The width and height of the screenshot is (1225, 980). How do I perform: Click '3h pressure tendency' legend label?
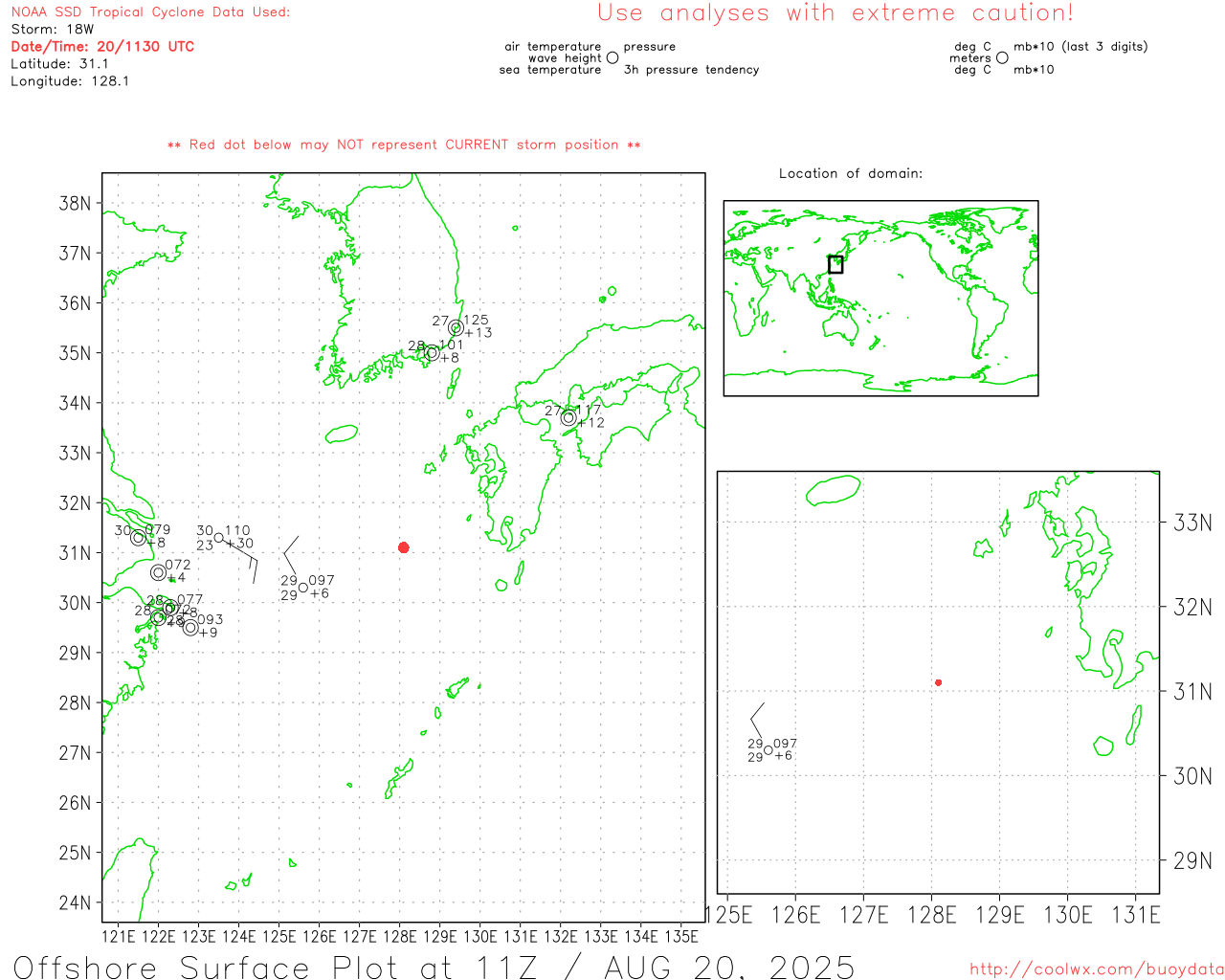click(x=691, y=69)
